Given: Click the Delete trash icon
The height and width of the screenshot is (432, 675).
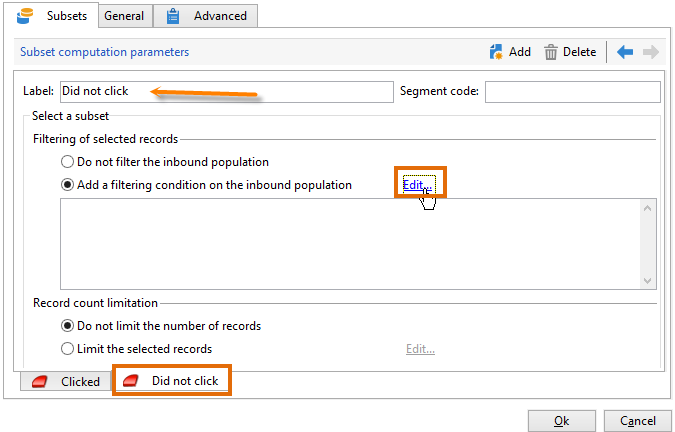Looking at the screenshot, I should click(x=551, y=52).
